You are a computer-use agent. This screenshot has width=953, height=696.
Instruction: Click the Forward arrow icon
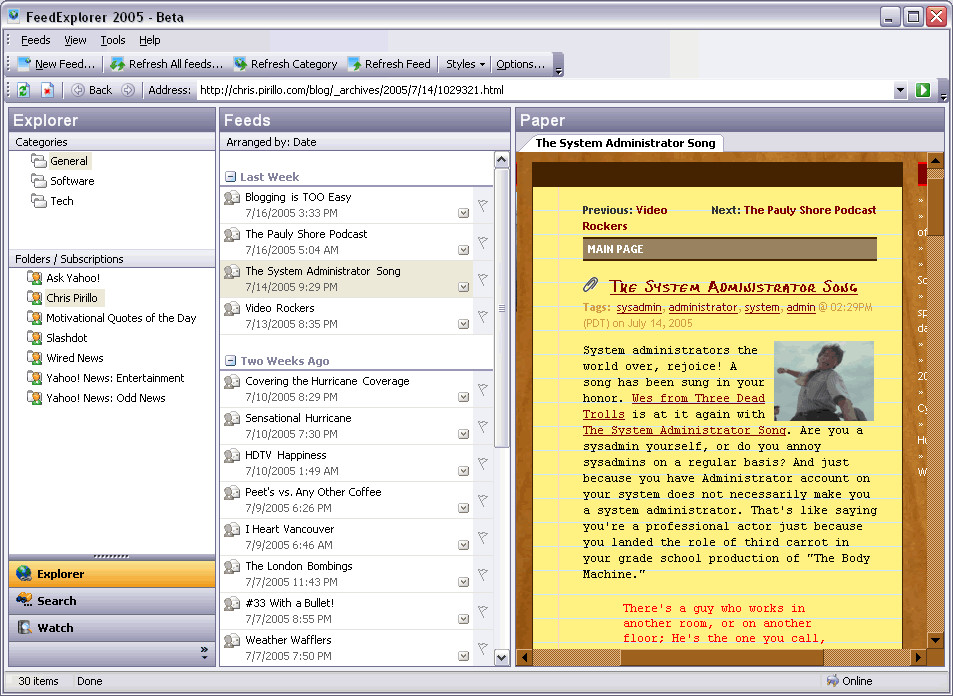point(128,90)
